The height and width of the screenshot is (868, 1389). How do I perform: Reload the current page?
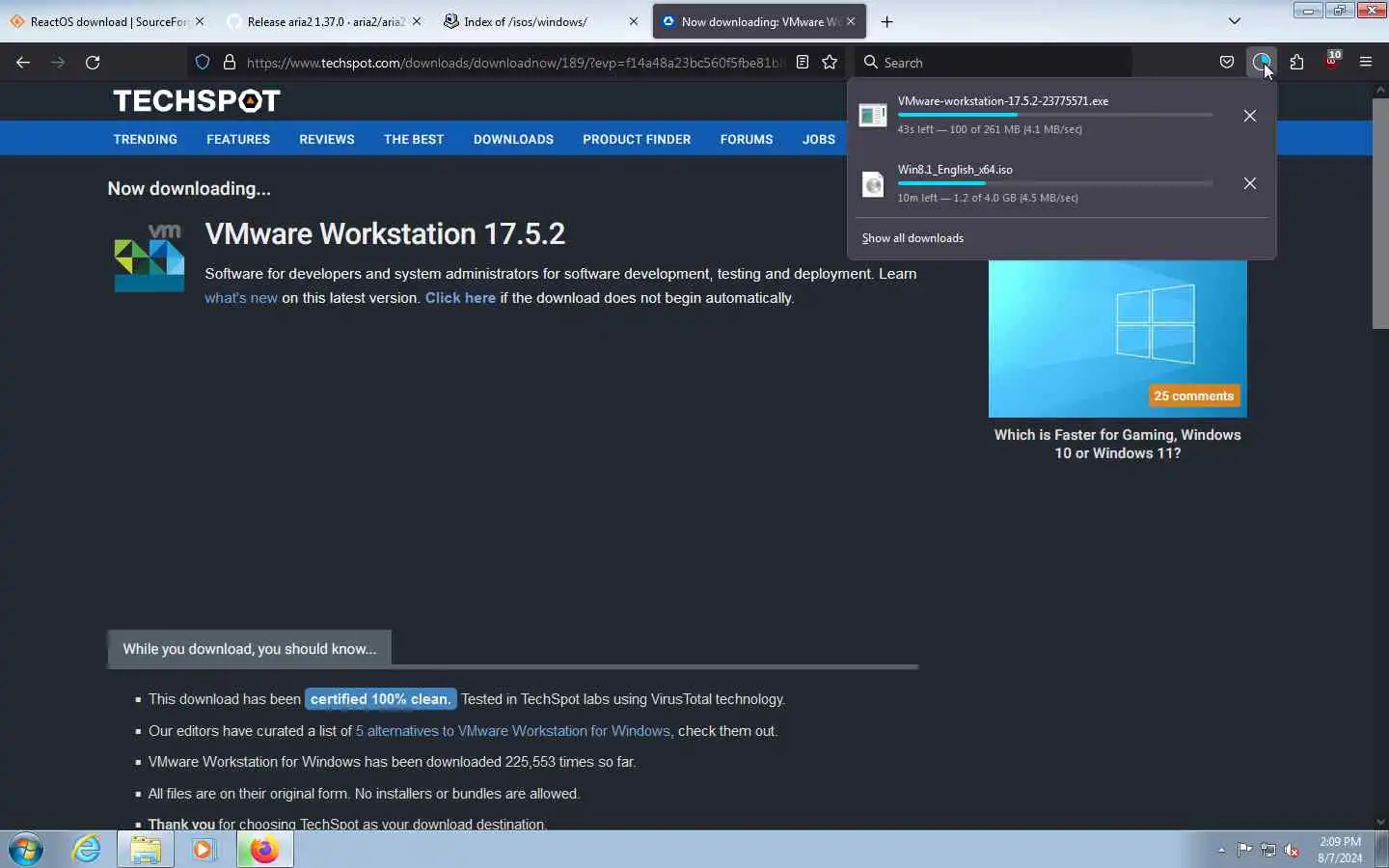93,62
